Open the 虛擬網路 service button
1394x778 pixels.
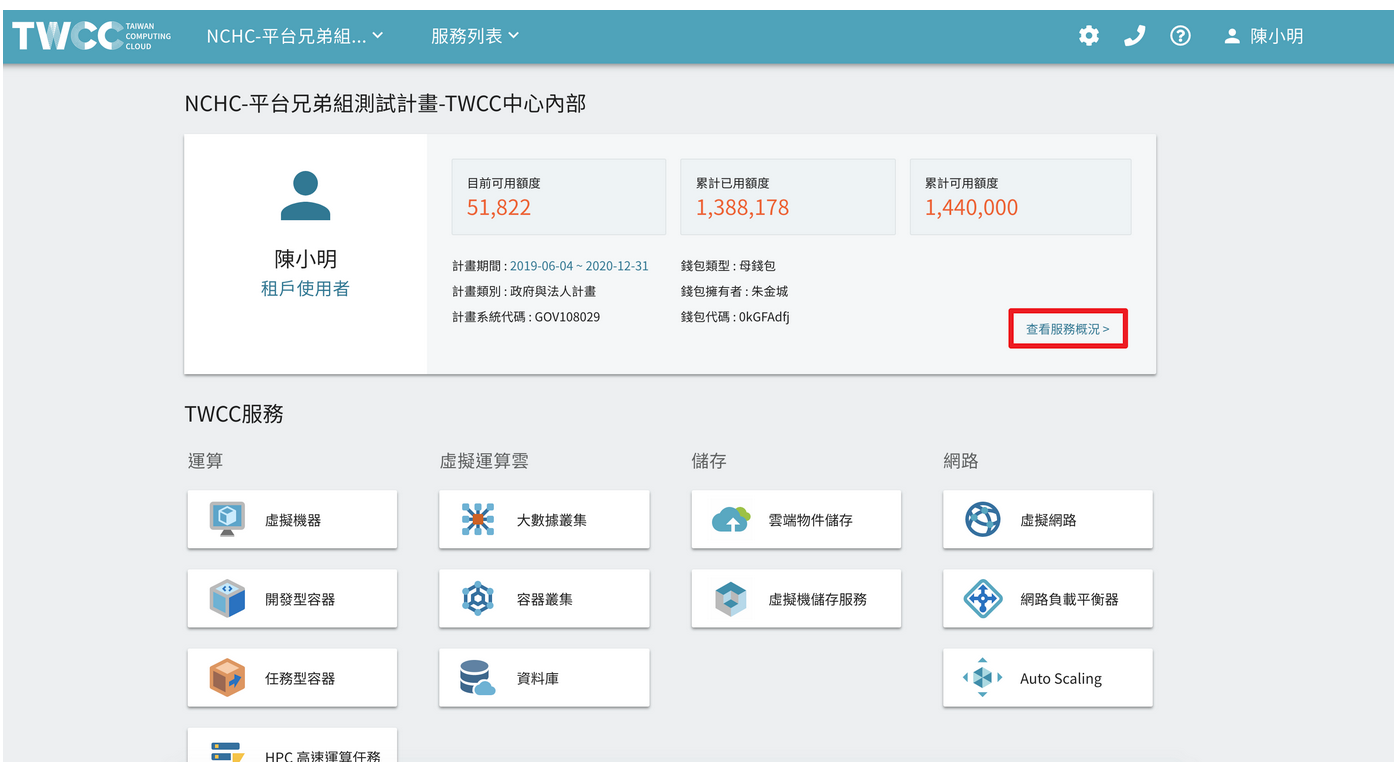pos(1048,519)
